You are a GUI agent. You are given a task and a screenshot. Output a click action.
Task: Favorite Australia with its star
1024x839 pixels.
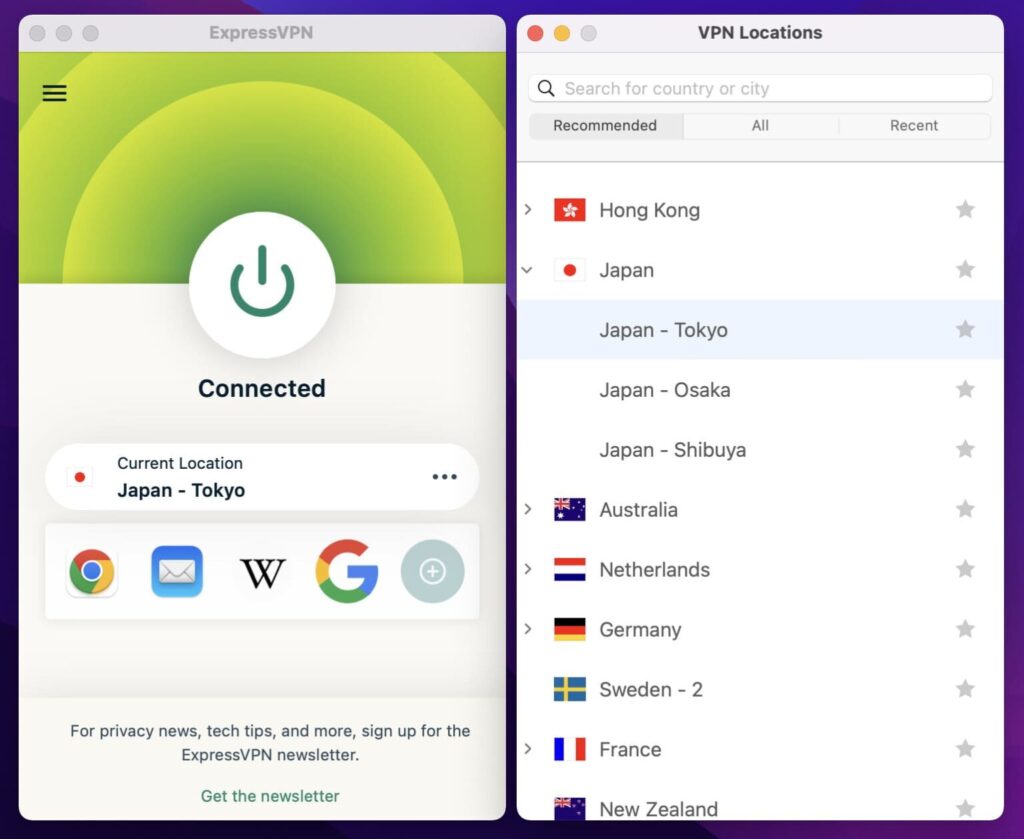click(x=965, y=509)
